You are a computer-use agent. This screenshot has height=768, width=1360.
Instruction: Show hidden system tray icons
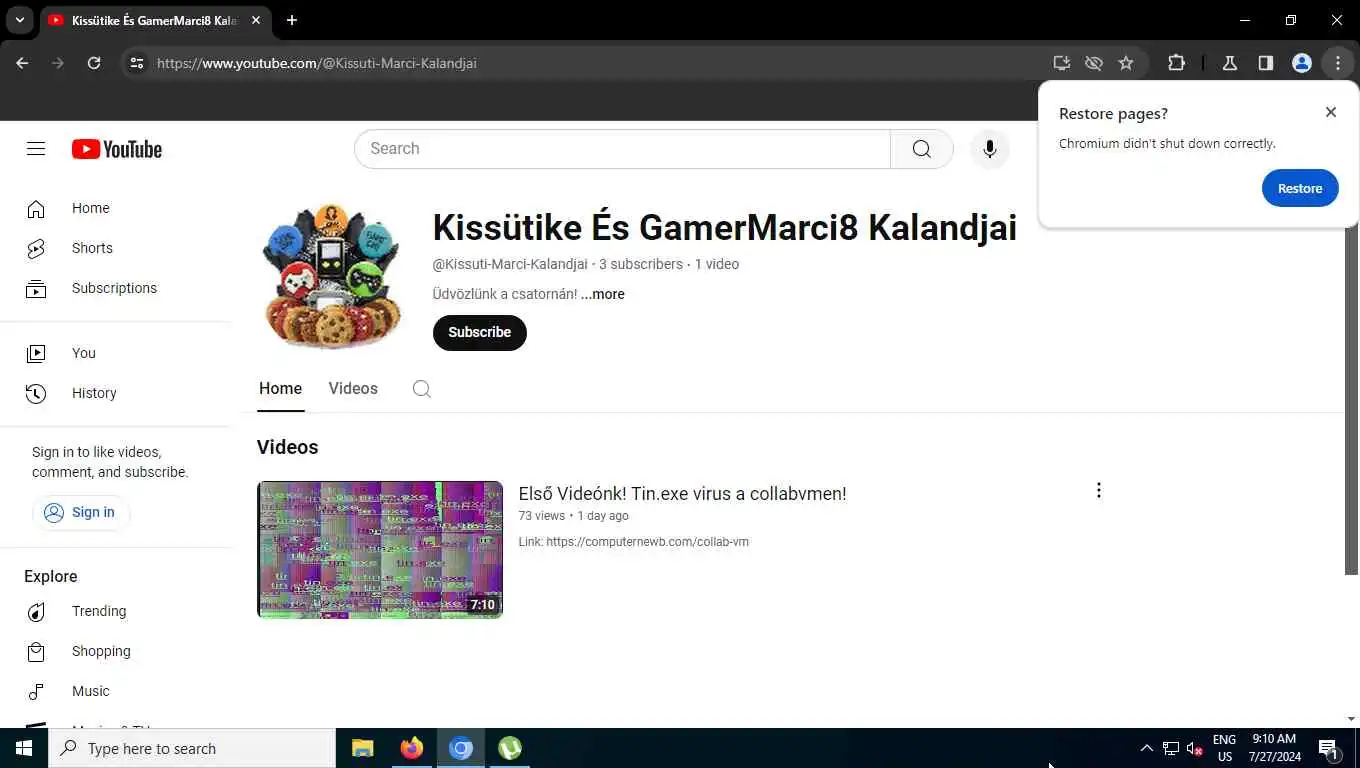point(1146,748)
